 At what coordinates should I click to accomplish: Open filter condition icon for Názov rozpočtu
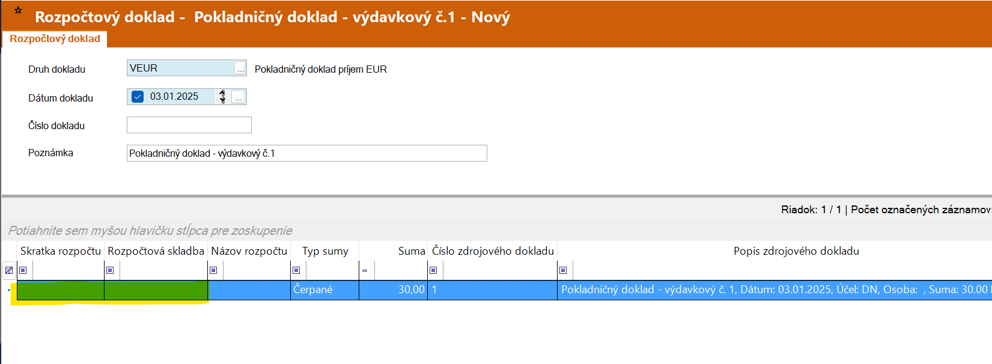pos(214,270)
